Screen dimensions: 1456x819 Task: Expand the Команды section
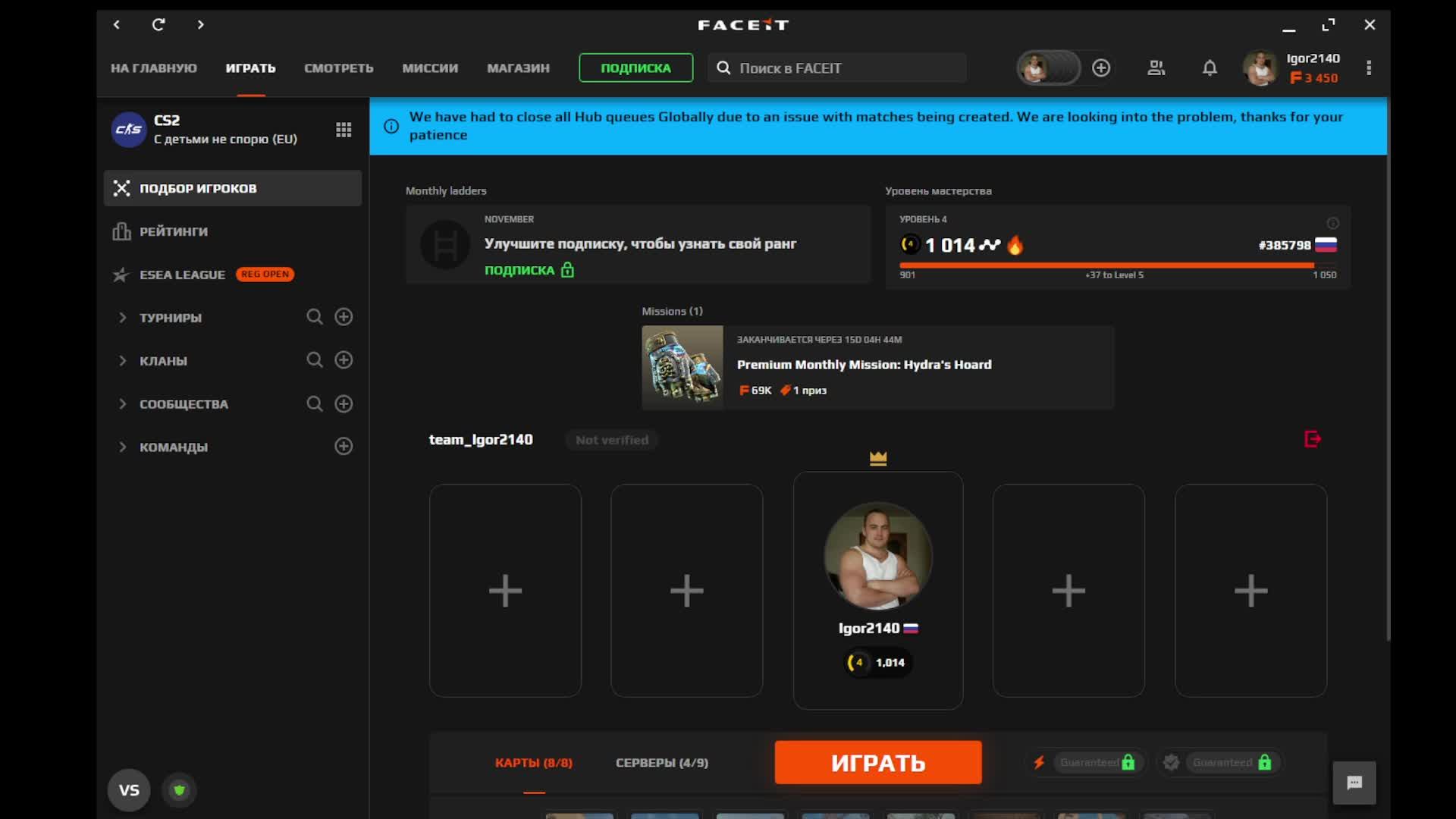tap(123, 447)
